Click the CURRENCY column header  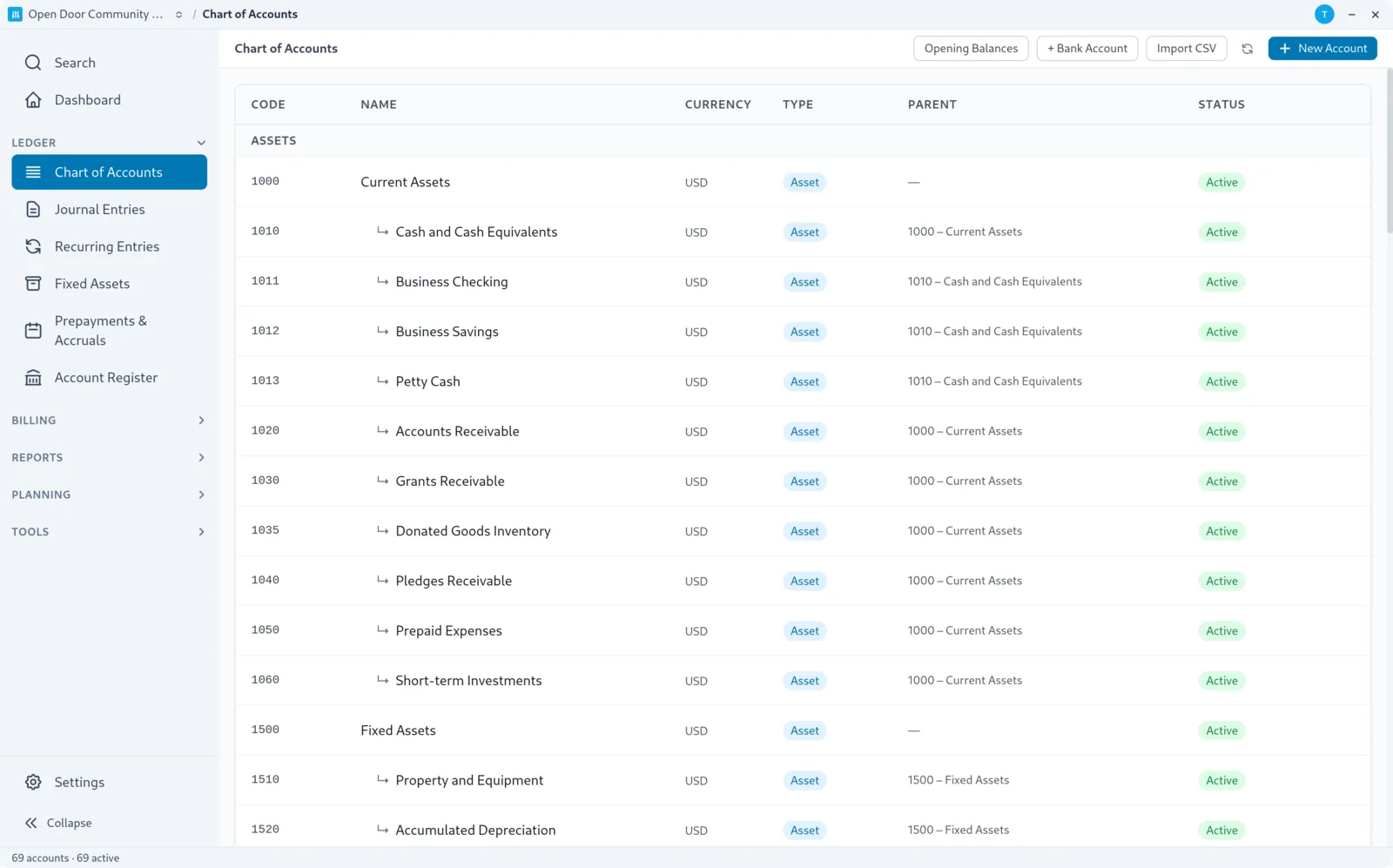click(717, 104)
